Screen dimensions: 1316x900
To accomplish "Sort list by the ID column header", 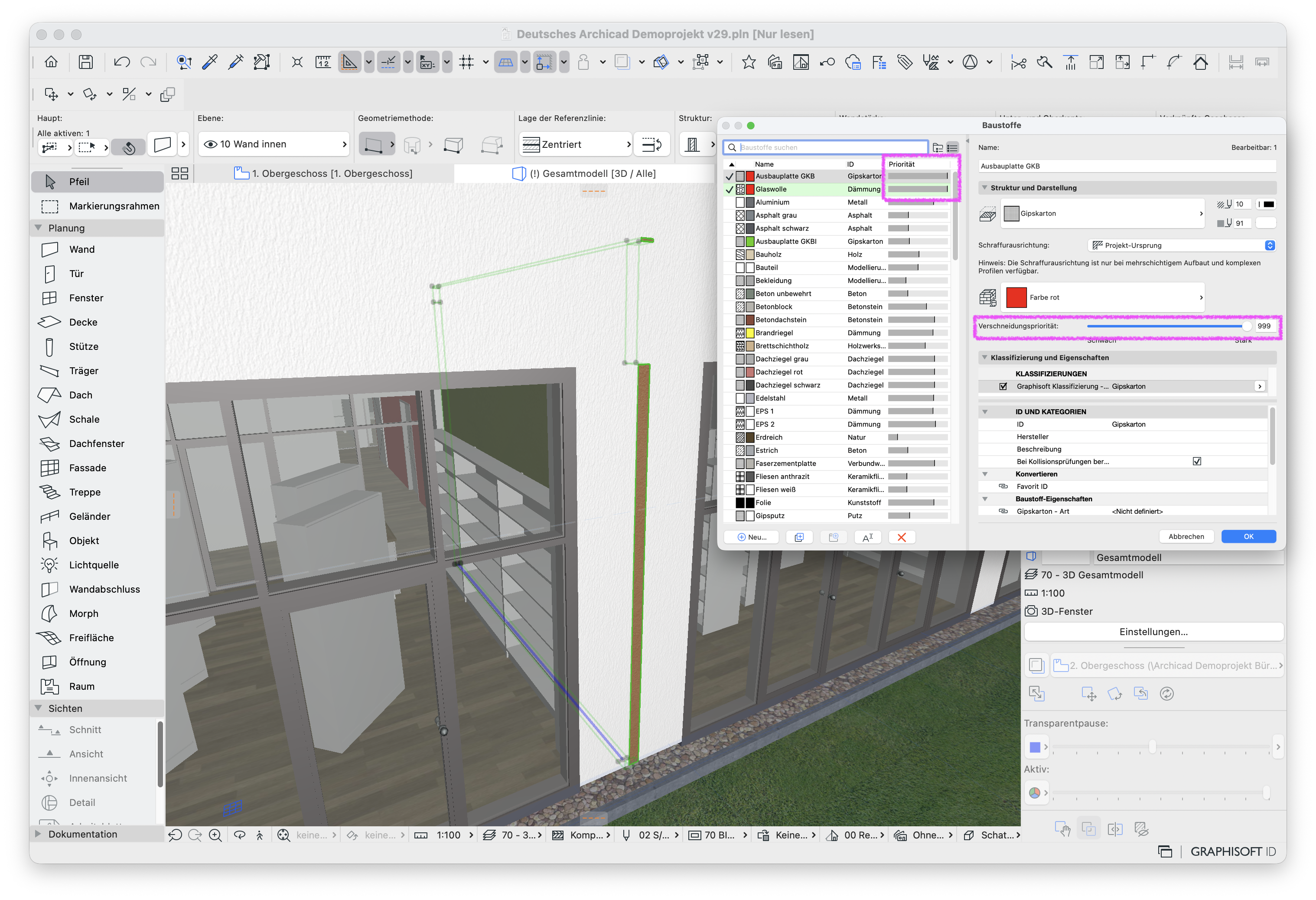I will (850, 164).
